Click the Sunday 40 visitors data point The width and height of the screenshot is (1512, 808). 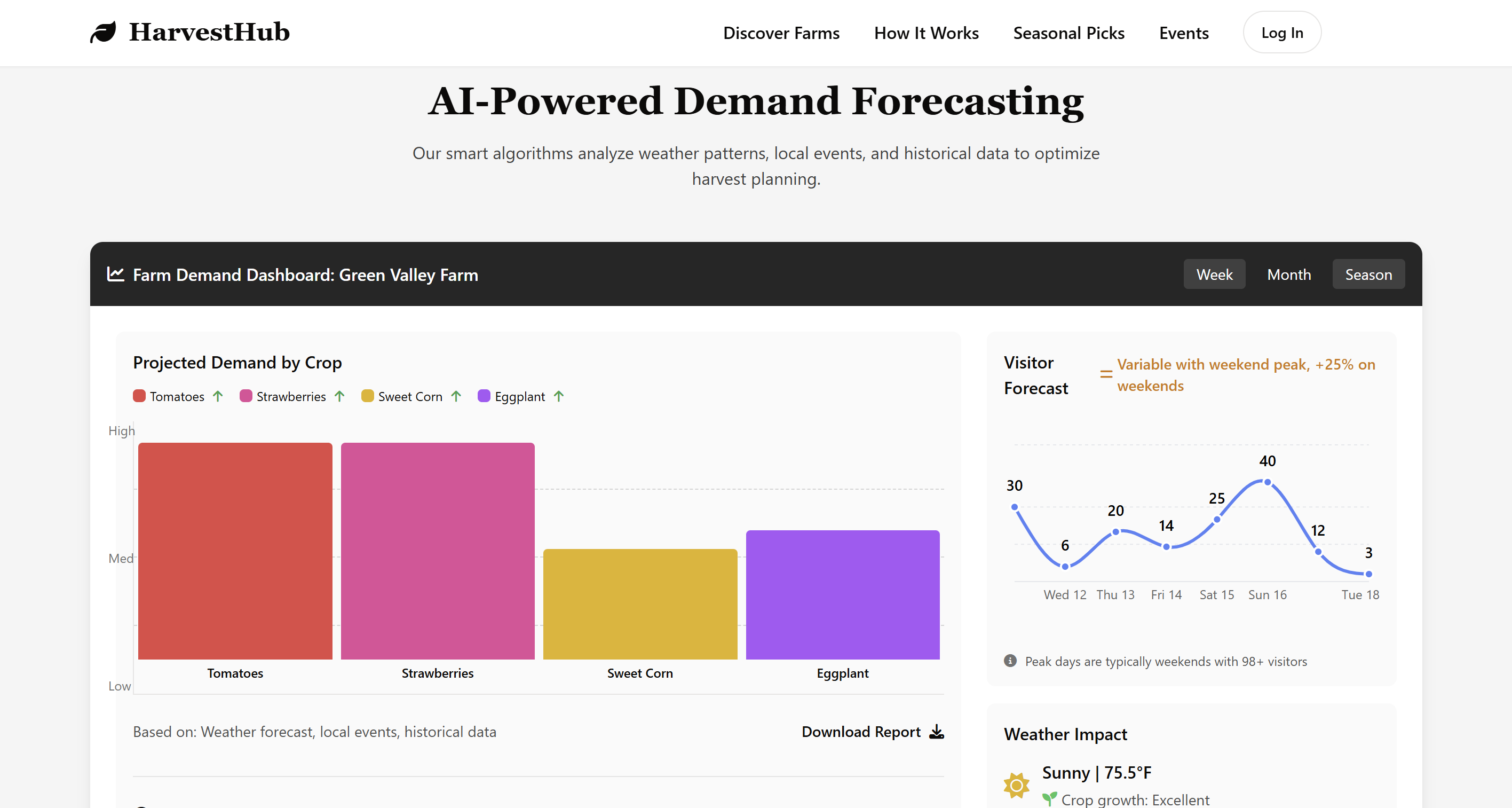(x=1267, y=482)
